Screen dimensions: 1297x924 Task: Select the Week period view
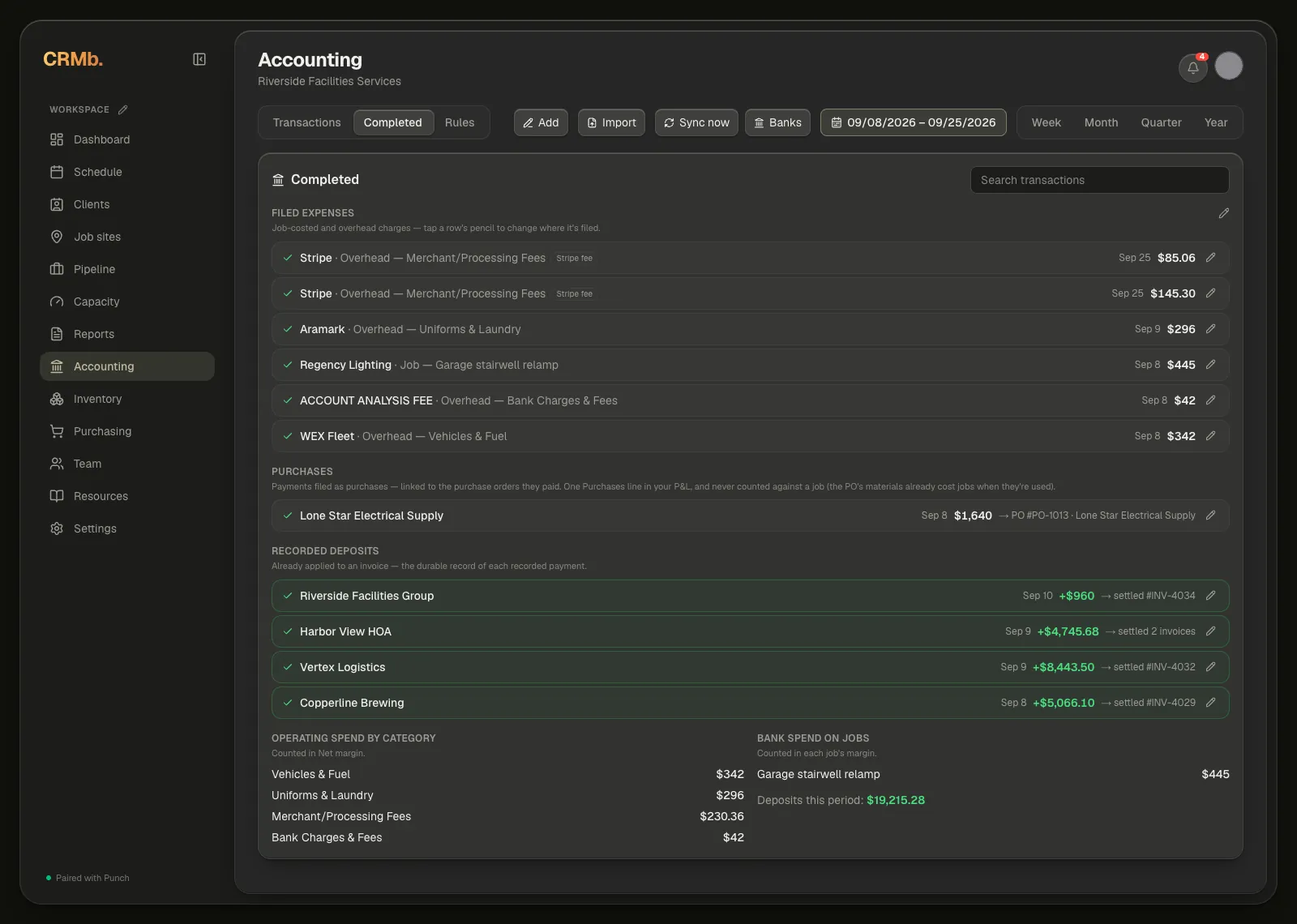1046,122
